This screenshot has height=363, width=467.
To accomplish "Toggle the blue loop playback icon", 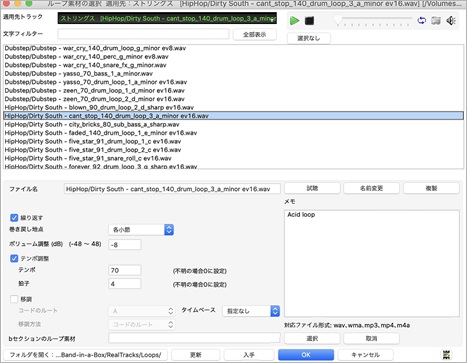I will pyautogui.click(x=422, y=20).
